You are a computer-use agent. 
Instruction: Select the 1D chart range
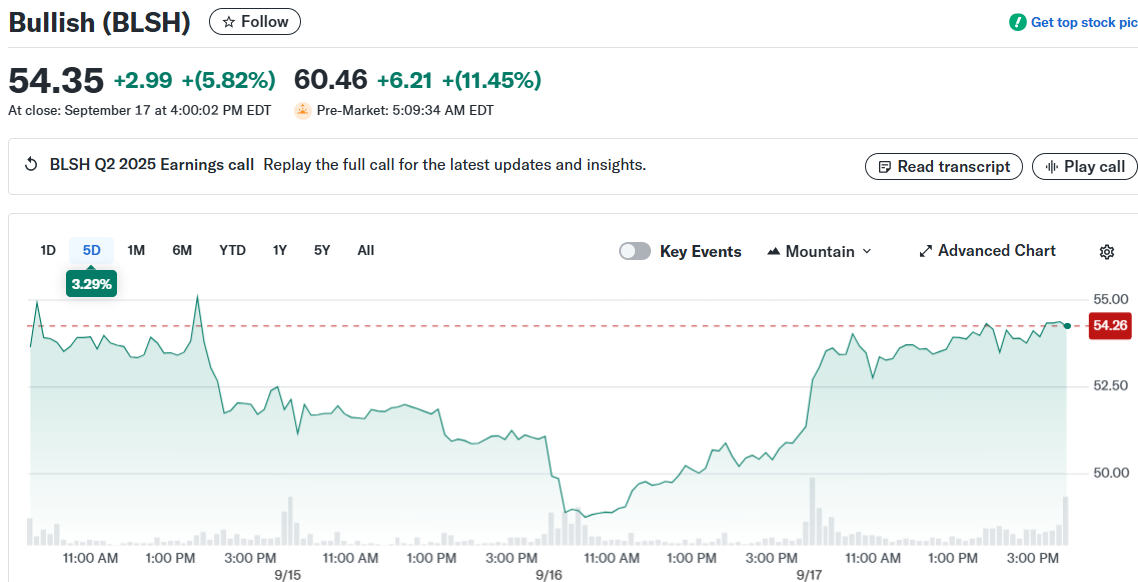tap(48, 250)
